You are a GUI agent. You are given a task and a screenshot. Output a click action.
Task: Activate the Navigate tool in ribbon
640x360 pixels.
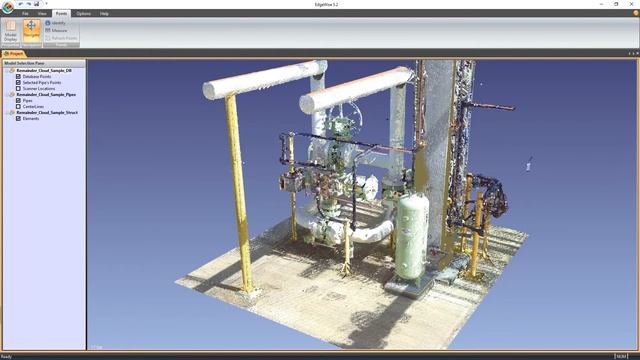coord(31,30)
